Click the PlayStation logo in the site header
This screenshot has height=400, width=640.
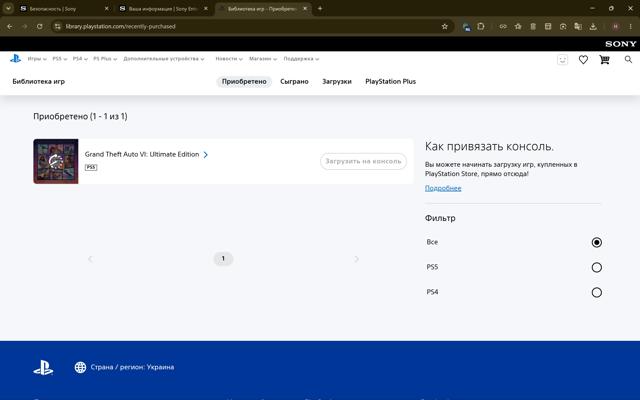pos(16,59)
